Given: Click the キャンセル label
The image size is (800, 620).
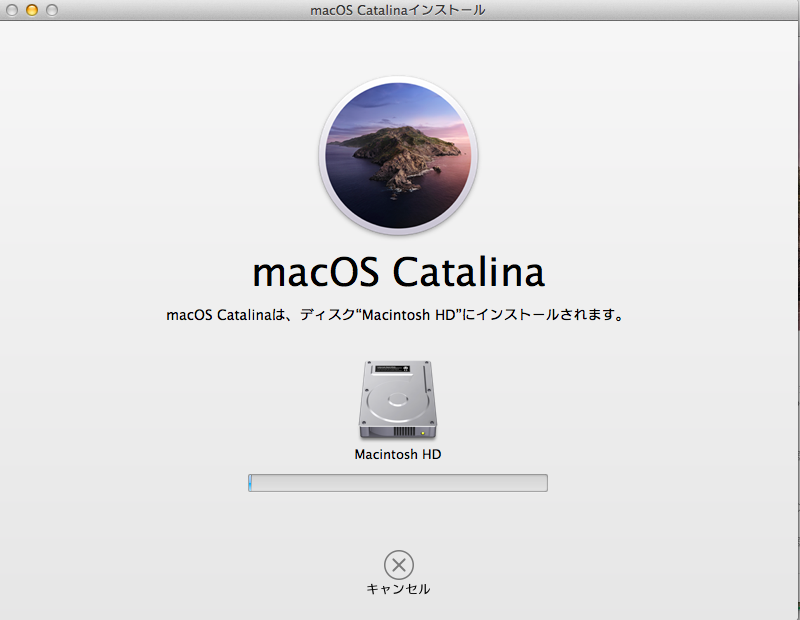Looking at the screenshot, I should tap(398, 589).
